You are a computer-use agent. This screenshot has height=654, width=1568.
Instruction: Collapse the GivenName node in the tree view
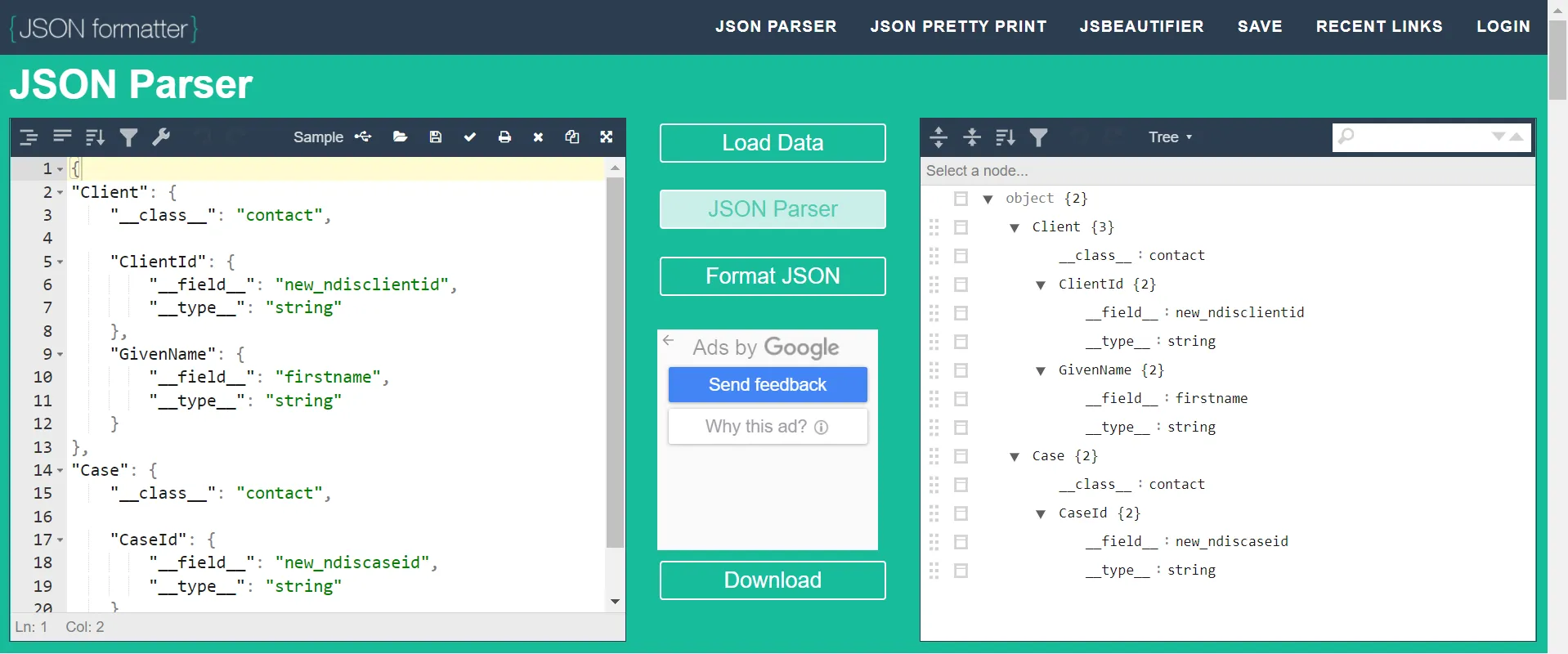pos(1041,371)
